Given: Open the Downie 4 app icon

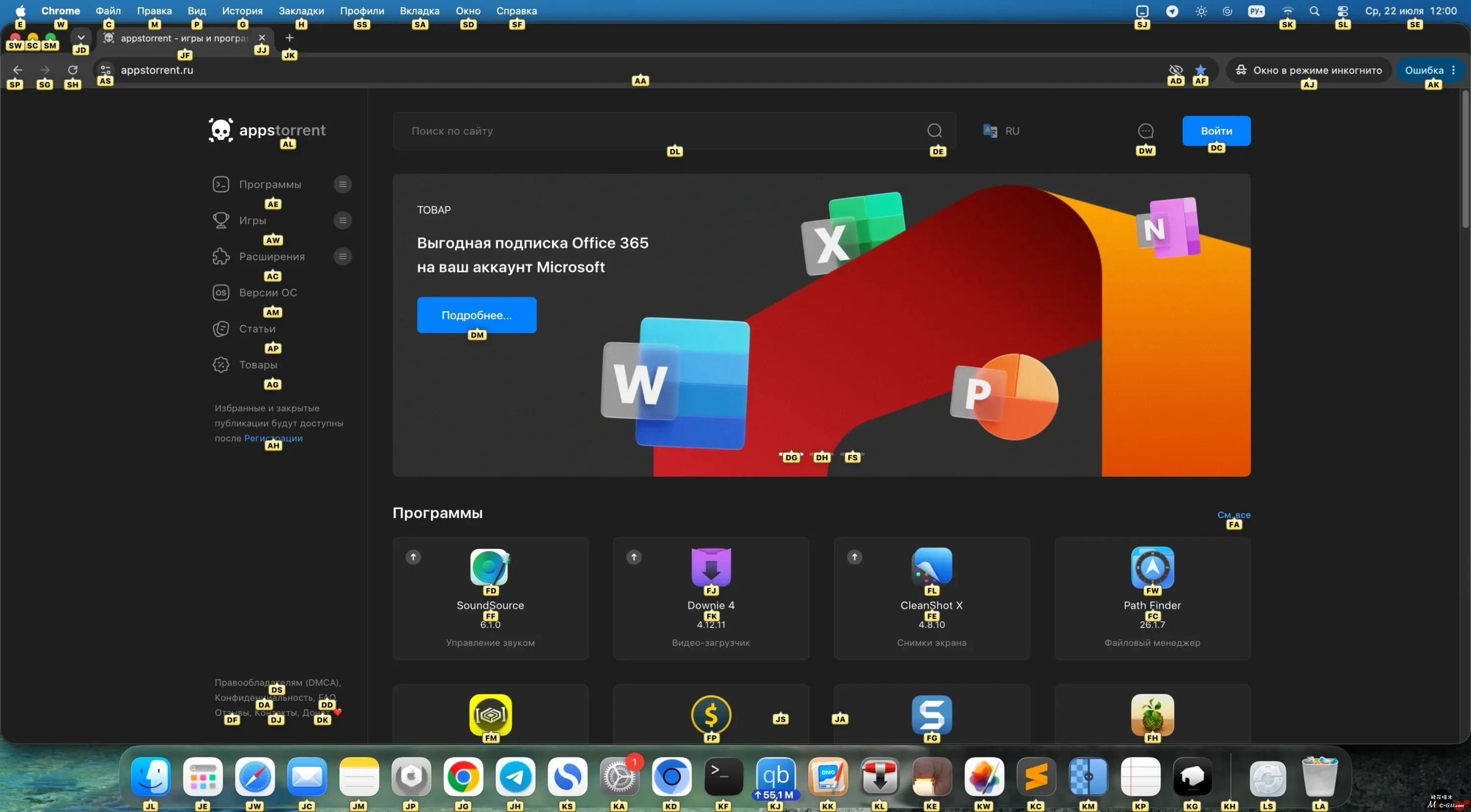Looking at the screenshot, I should (711, 567).
